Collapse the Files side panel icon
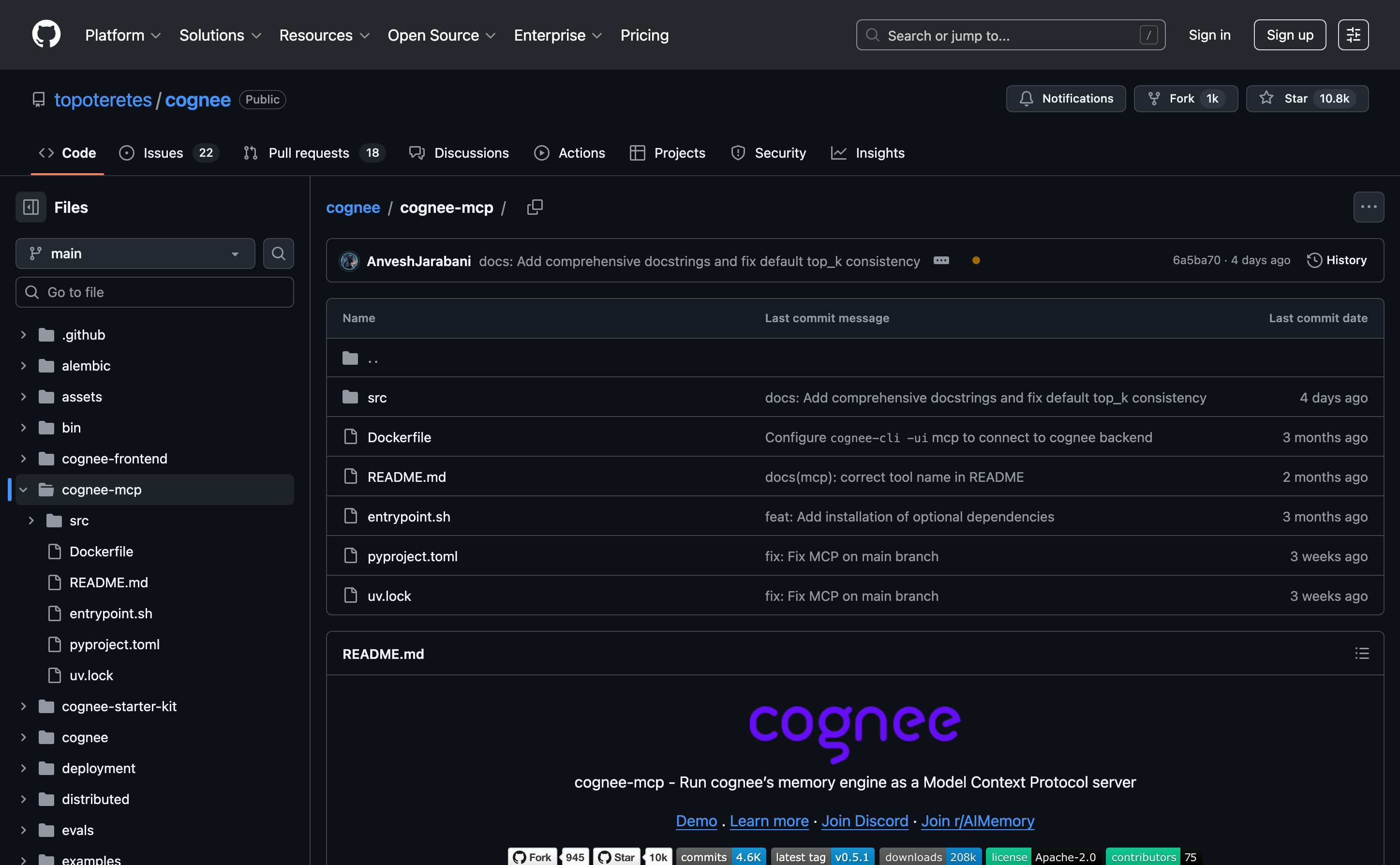This screenshot has height=865, width=1400. click(31, 207)
